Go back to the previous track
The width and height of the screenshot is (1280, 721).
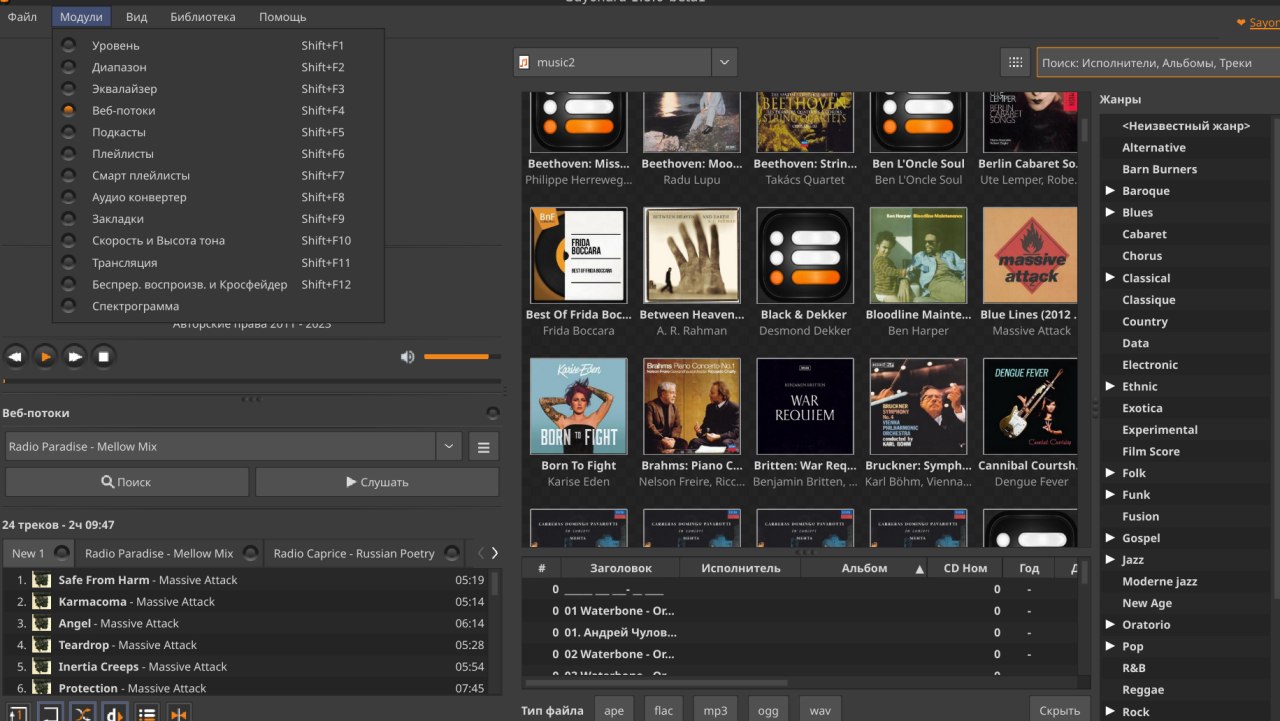15,356
